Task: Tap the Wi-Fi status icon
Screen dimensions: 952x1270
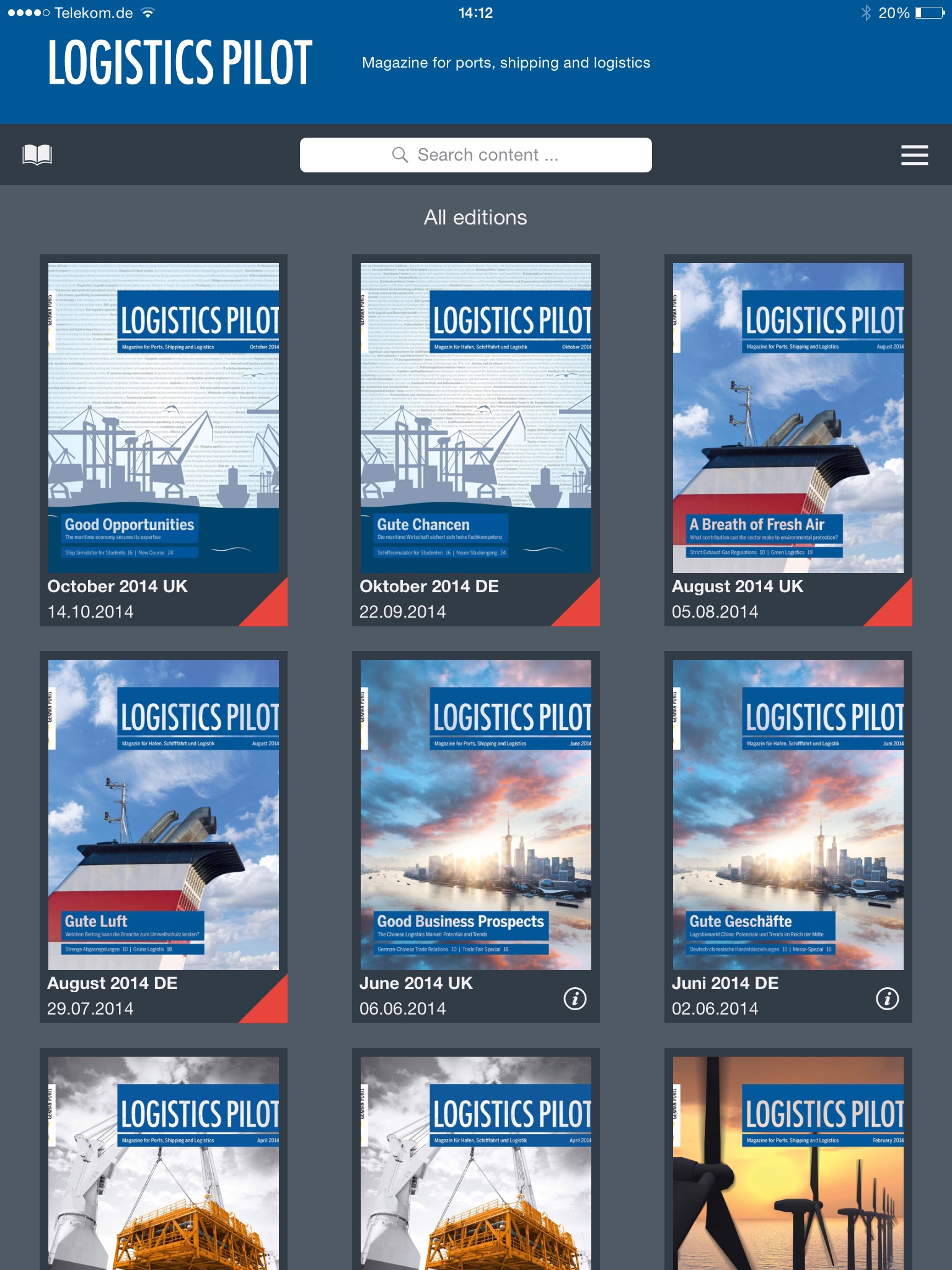Action: pos(148,13)
